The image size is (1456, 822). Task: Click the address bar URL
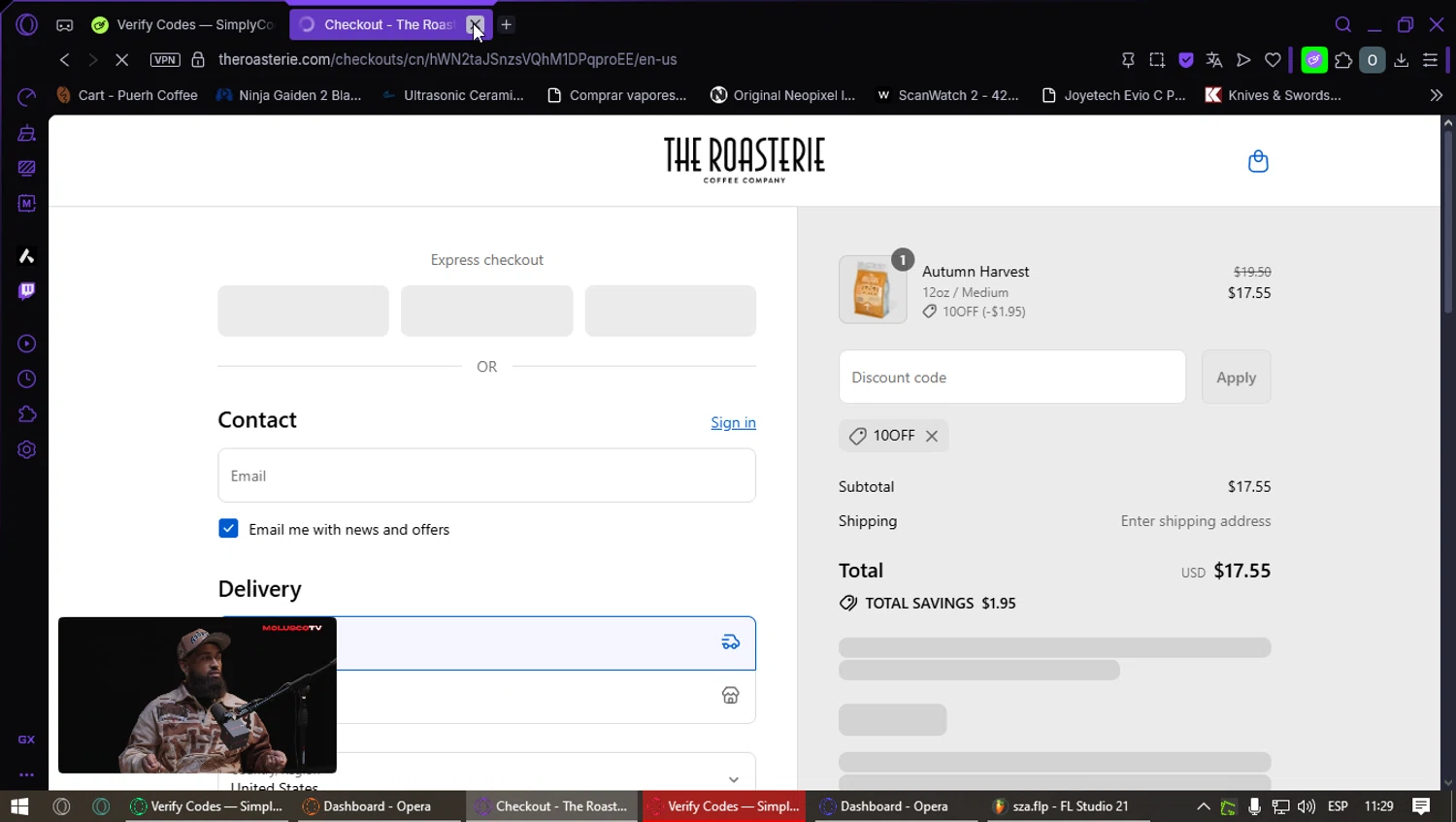pyautogui.click(x=447, y=59)
